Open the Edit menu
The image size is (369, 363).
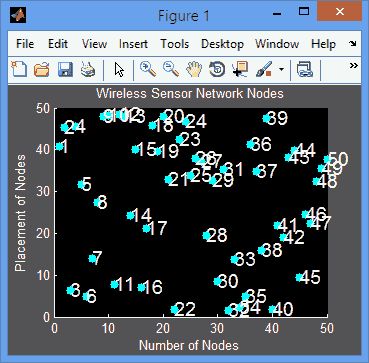58,44
